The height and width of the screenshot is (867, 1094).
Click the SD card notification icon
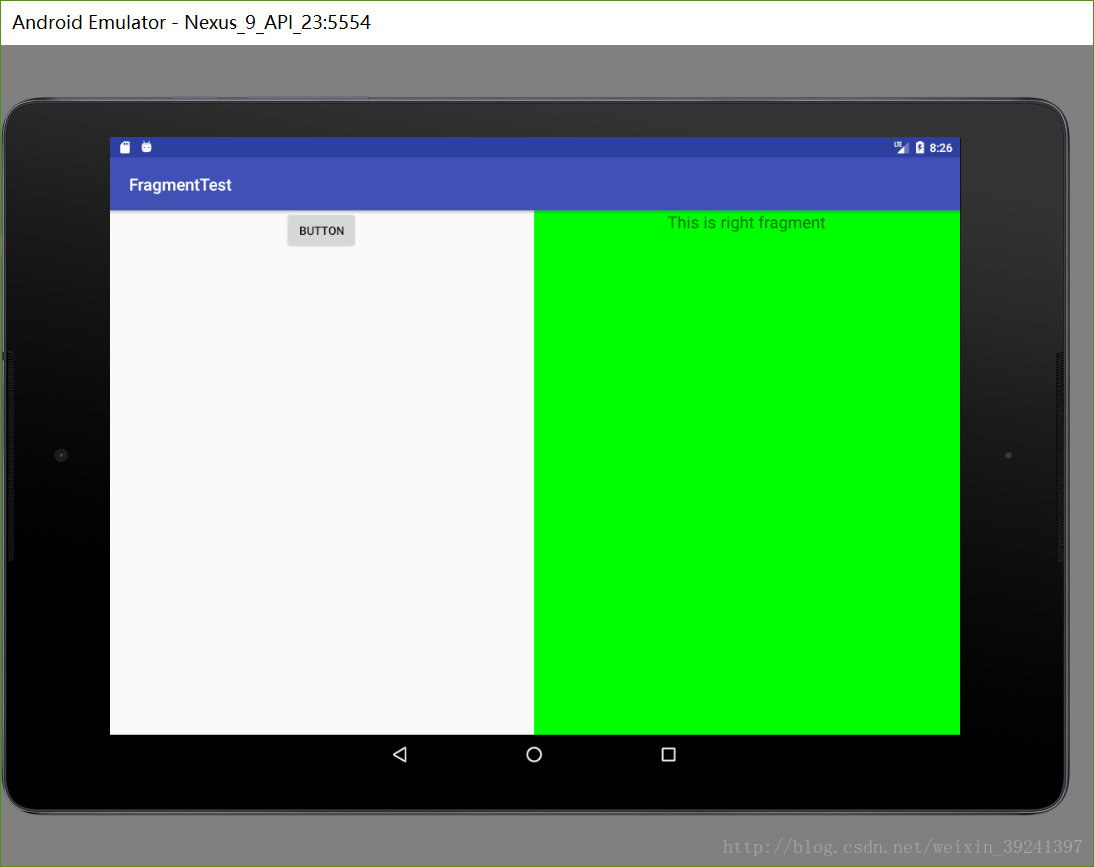tap(125, 147)
